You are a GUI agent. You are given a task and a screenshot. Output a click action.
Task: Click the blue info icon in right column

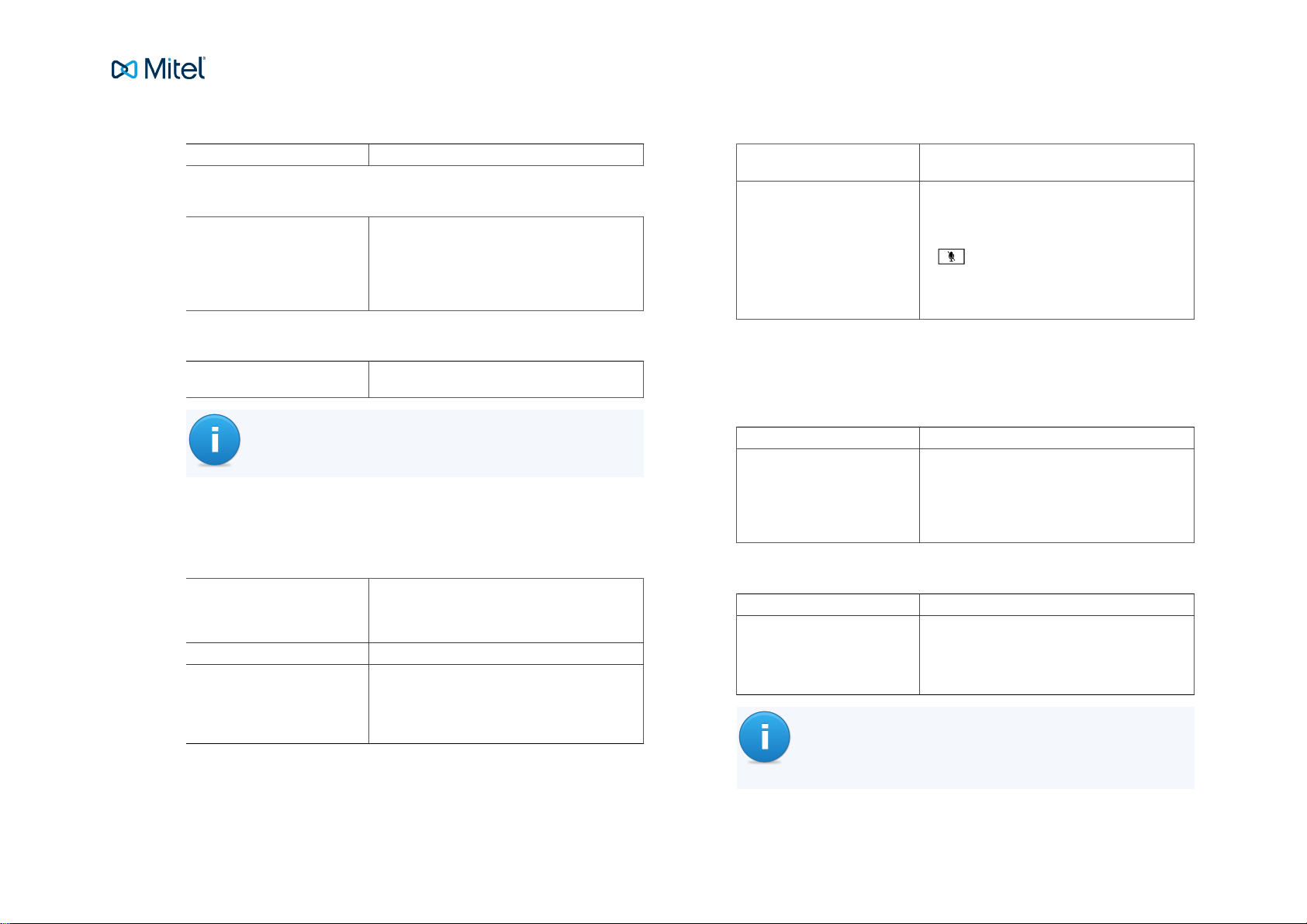765,737
